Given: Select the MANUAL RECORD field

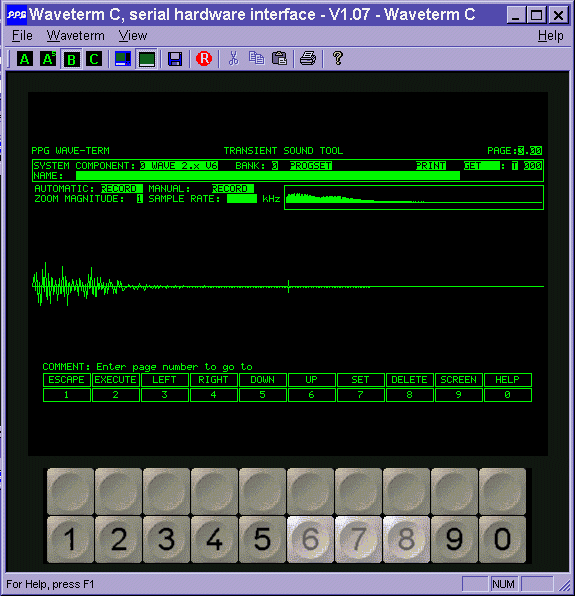Looking at the screenshot, I should click(x=233, y=189).
